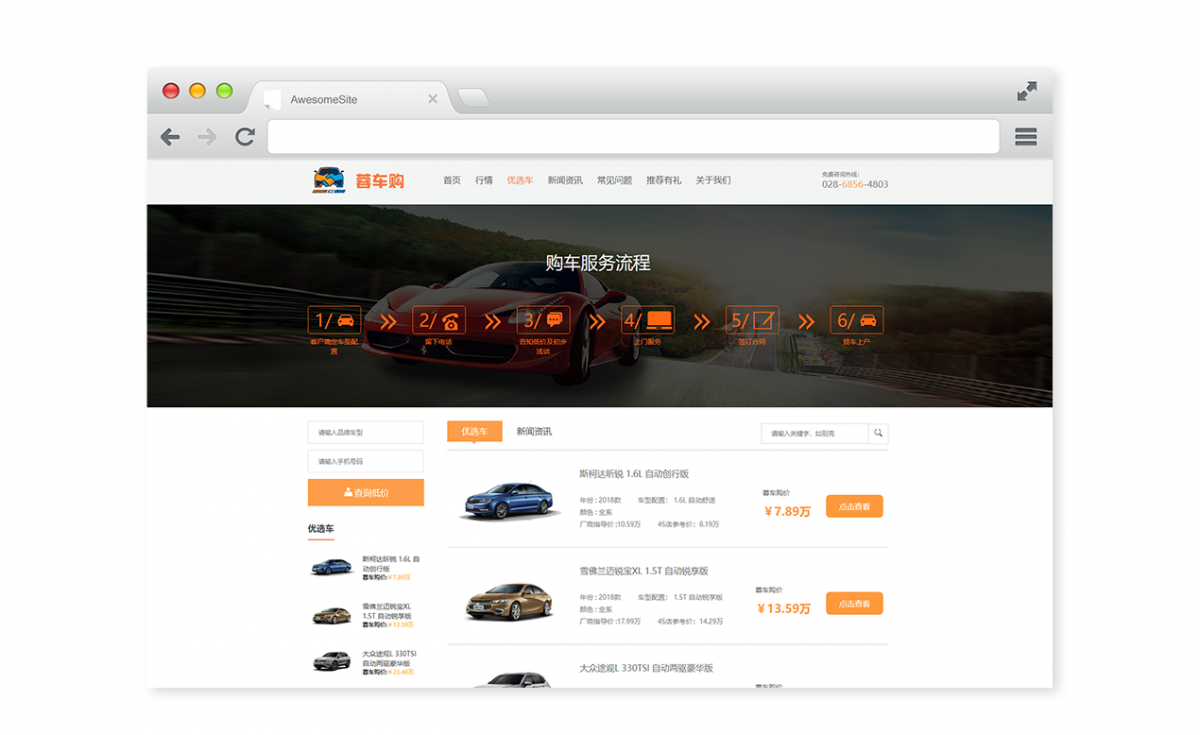The image size is (1200, 735).
Task: Click the ¥7.89万 price in main list
Action: pos(787,511)
